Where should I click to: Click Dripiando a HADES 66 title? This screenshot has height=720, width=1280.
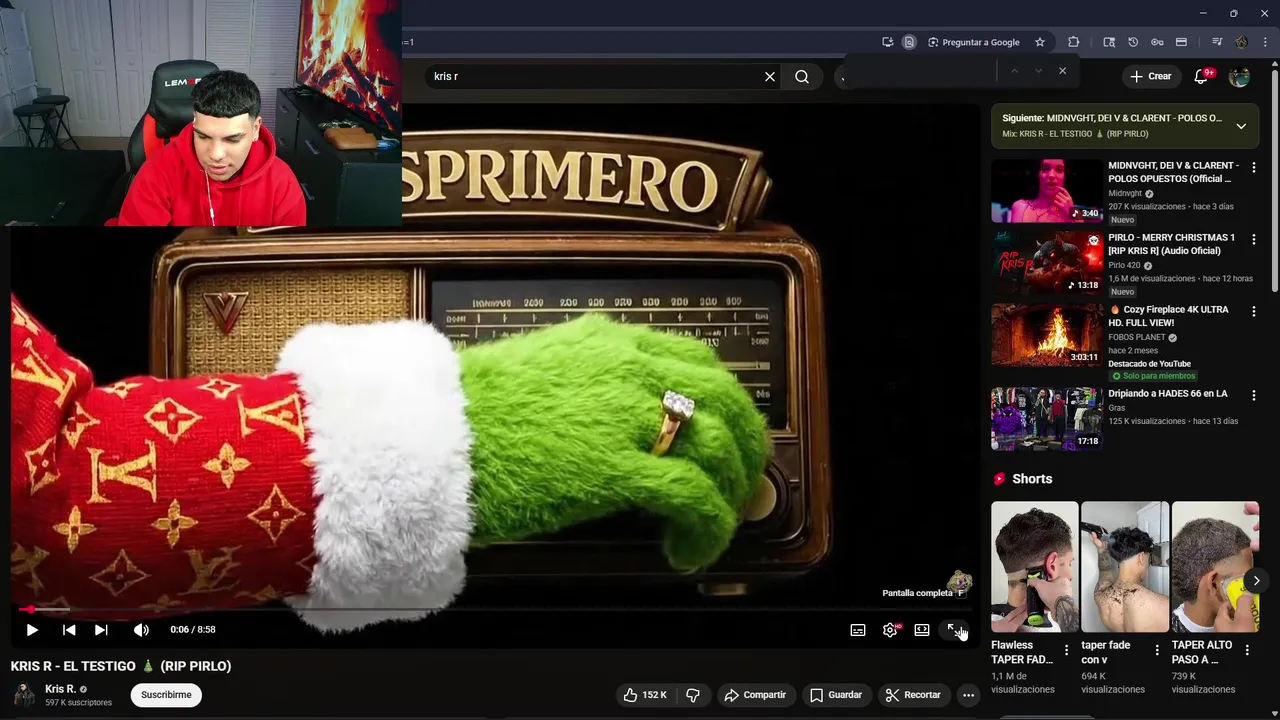click(1168, 393)
